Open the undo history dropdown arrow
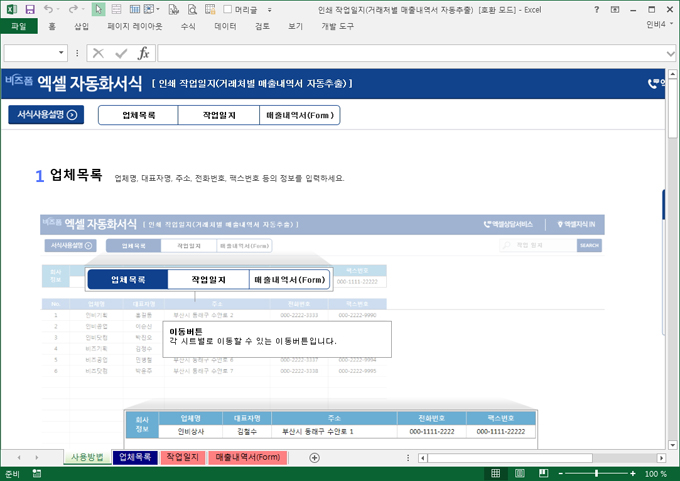680x481 pixels. 58,9
